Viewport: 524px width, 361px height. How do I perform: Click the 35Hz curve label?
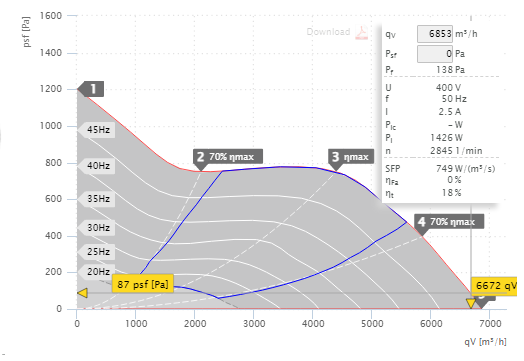coord(97,199)
